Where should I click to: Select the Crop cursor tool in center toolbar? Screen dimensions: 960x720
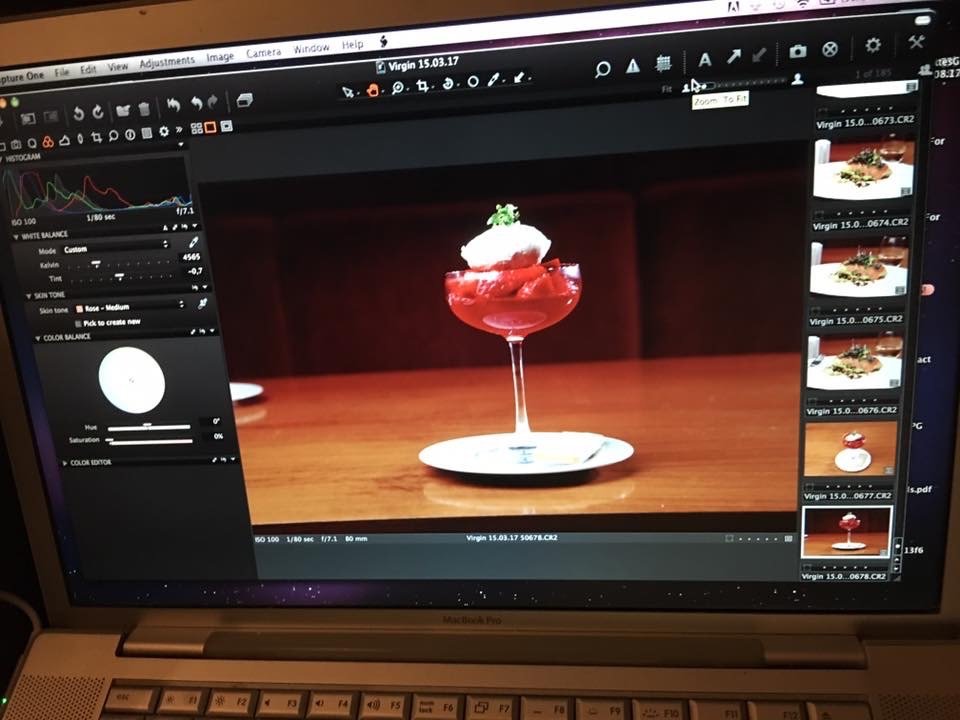(422, 86)
